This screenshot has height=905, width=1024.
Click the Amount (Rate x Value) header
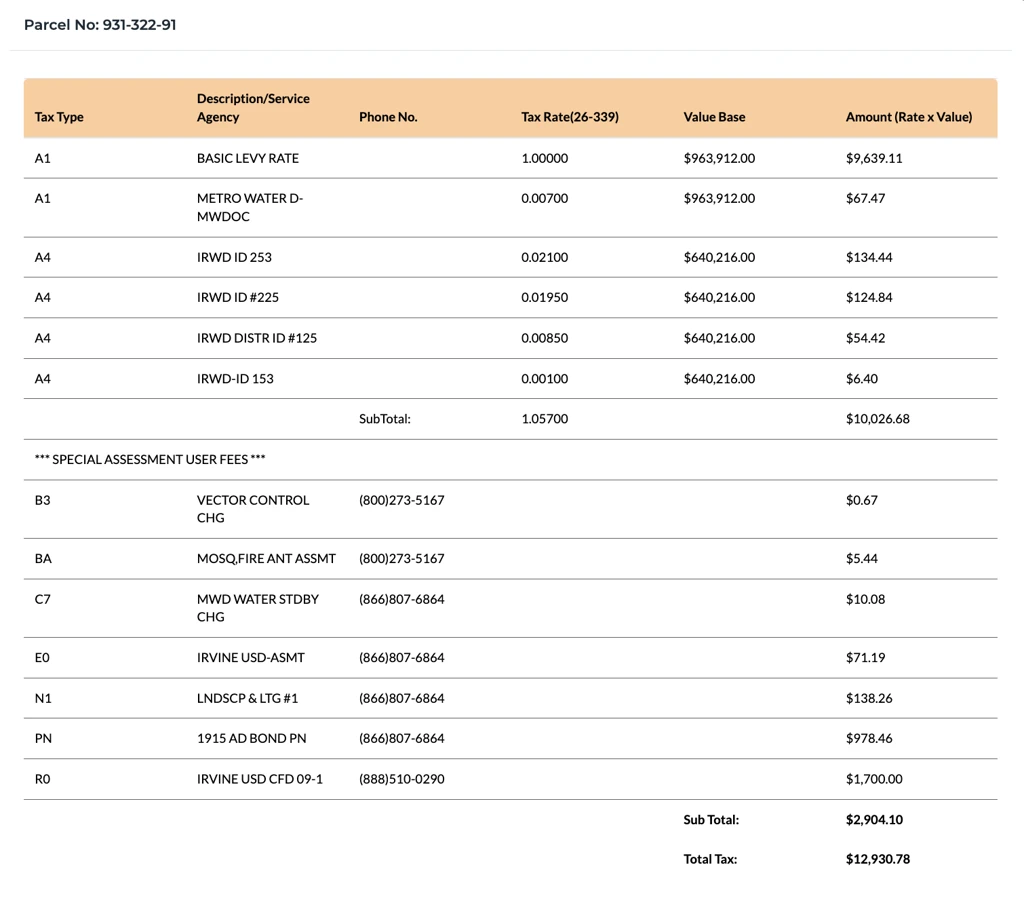click(908, 117)
